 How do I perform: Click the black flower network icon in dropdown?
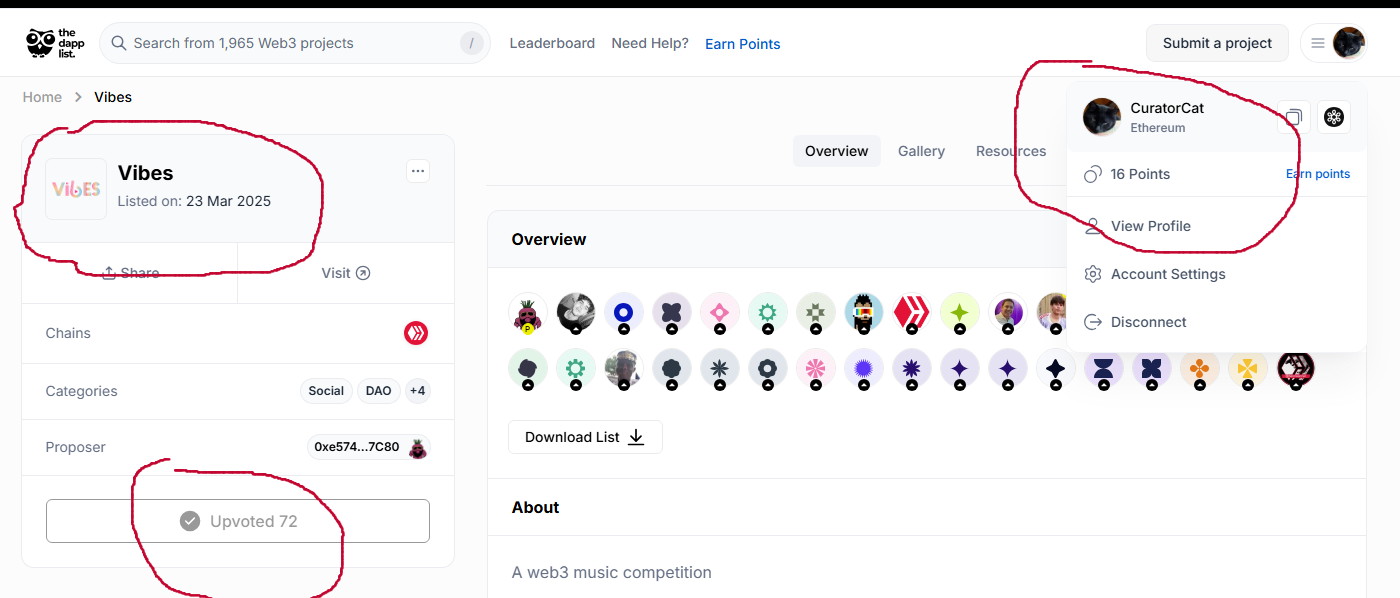coord(1334,117)
